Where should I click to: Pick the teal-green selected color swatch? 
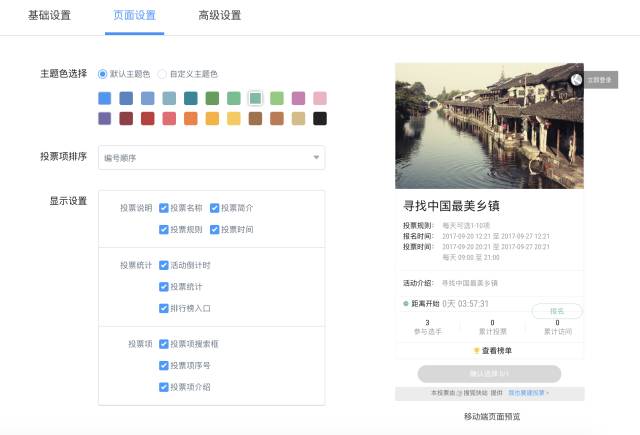(255, 98)
